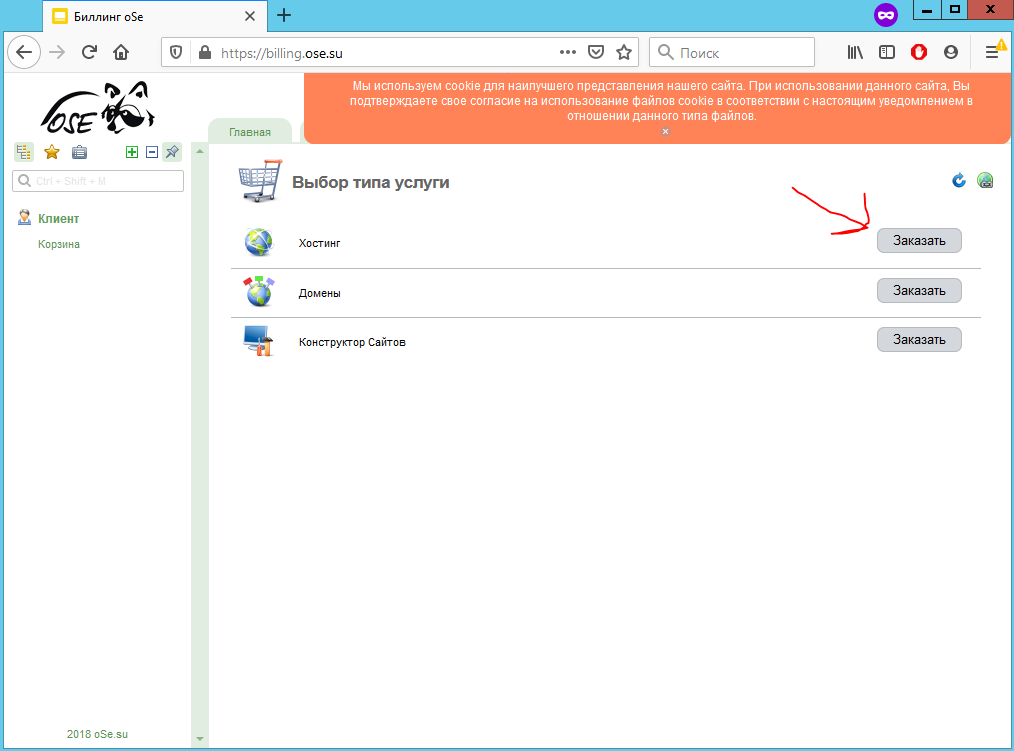Open the Главная tab
Screen dimensions: 1014x751
pyautogui.click(x=250, y=132)
